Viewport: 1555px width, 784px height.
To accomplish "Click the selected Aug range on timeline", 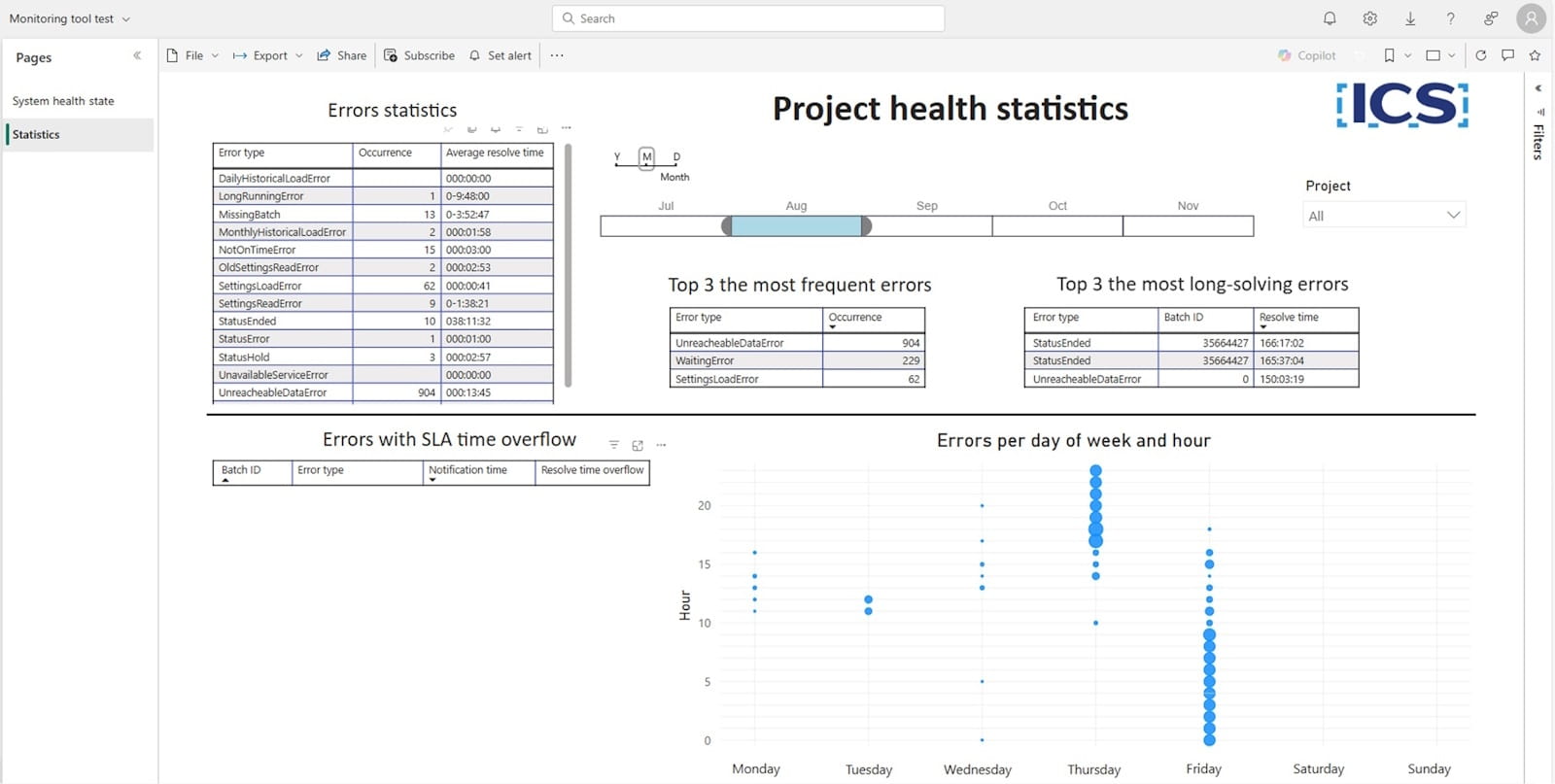I will (x=796, y=226).
